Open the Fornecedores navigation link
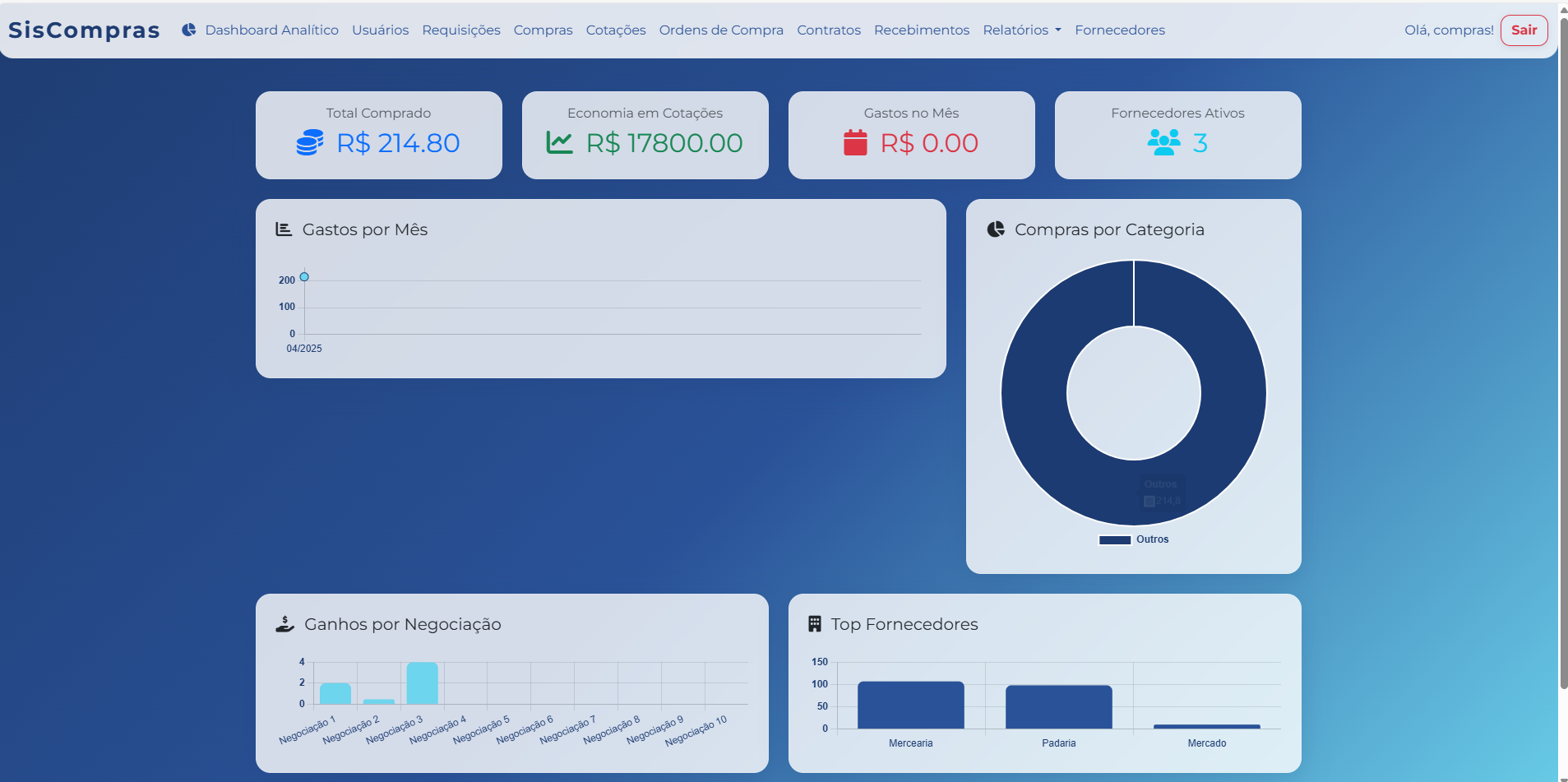Viewport: 1568px width, 782px height. pos(1119,30)
